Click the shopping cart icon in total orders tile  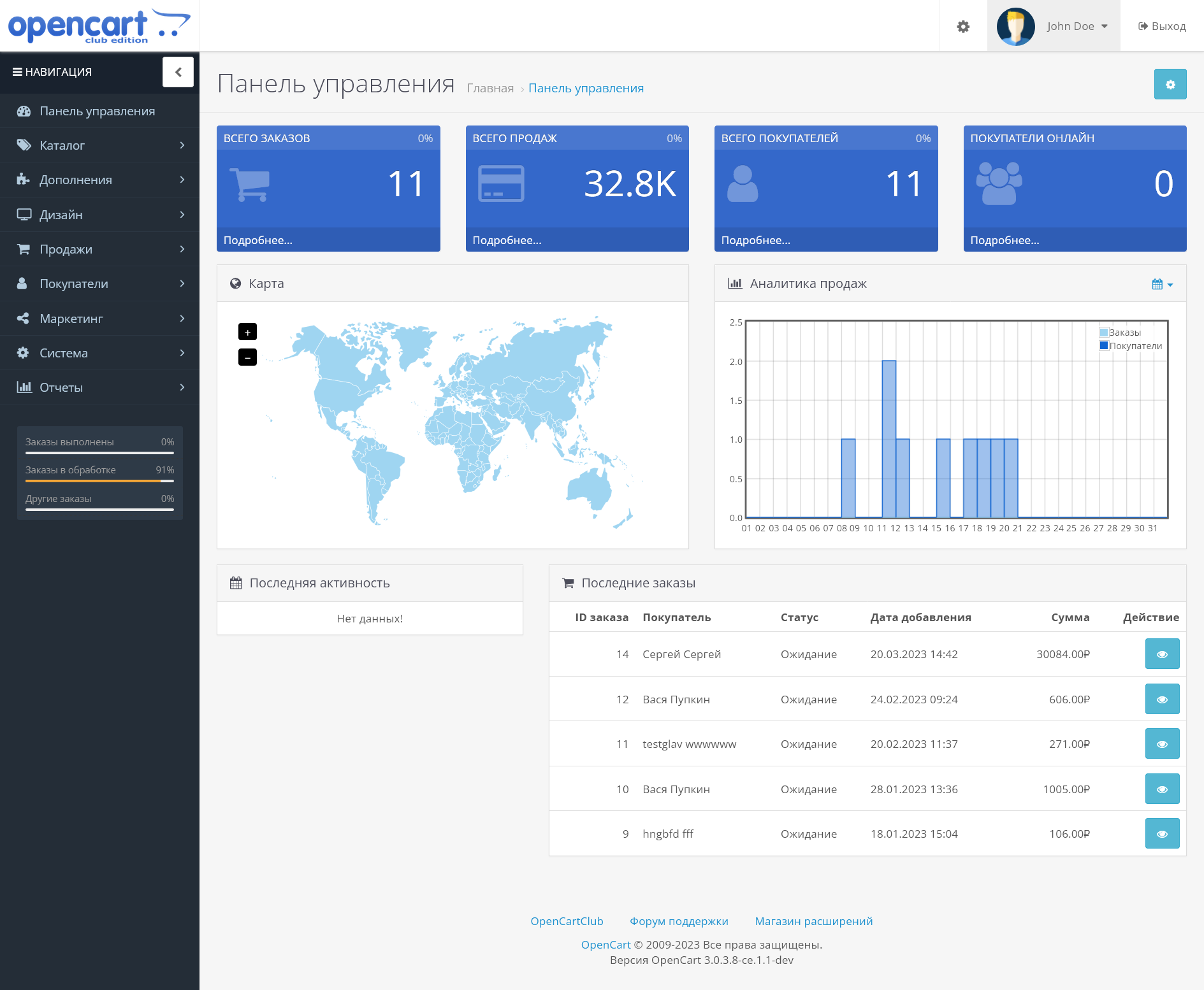249,185
